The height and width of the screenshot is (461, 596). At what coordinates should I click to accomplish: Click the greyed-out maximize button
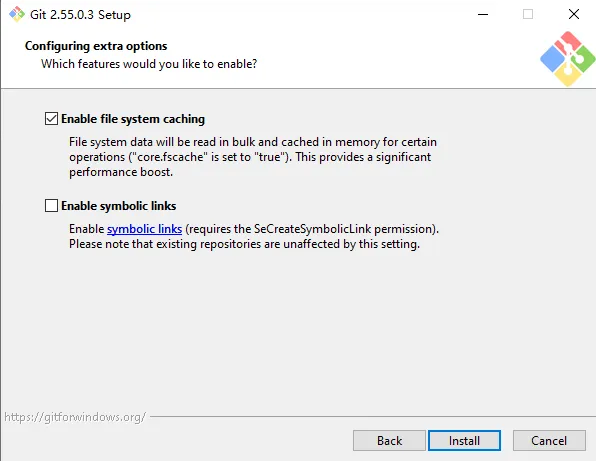(x=528, y=14)
